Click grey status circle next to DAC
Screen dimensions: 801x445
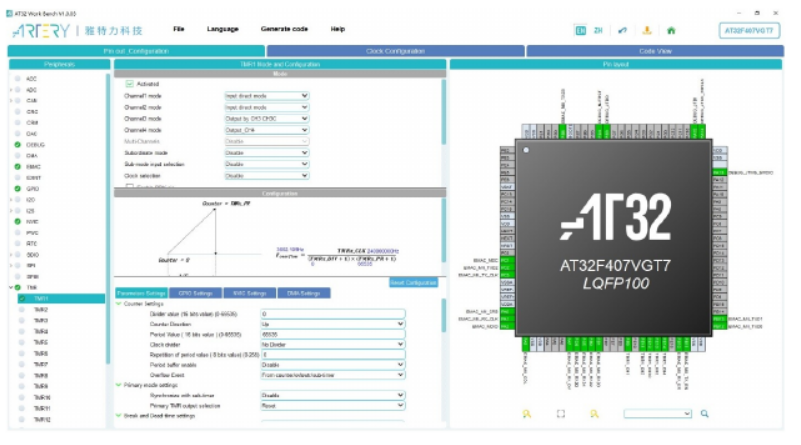(x=18, y=134)
